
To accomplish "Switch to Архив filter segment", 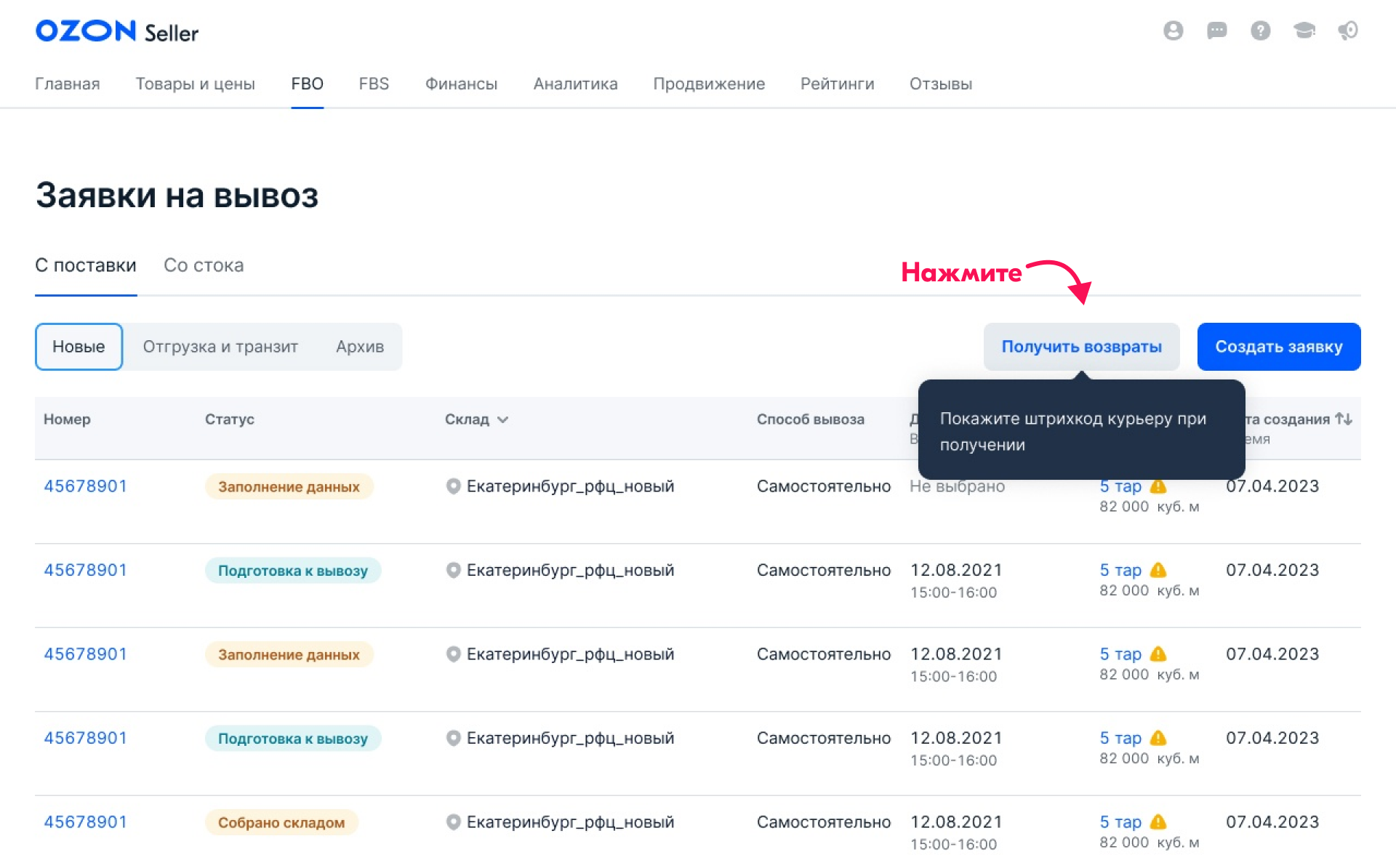I will click(x=359, y=347).
